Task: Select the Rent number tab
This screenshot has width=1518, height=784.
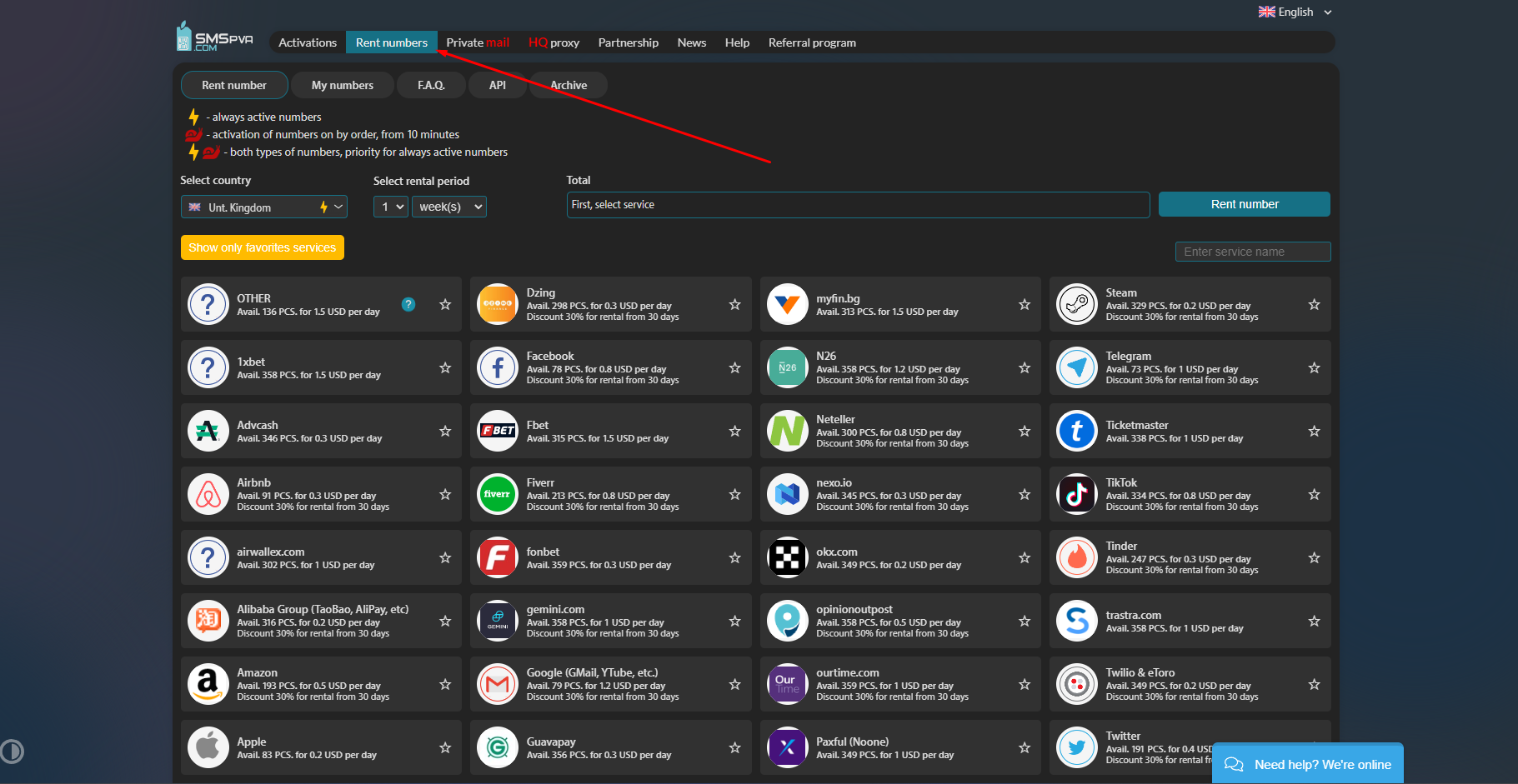Action: 234,85
